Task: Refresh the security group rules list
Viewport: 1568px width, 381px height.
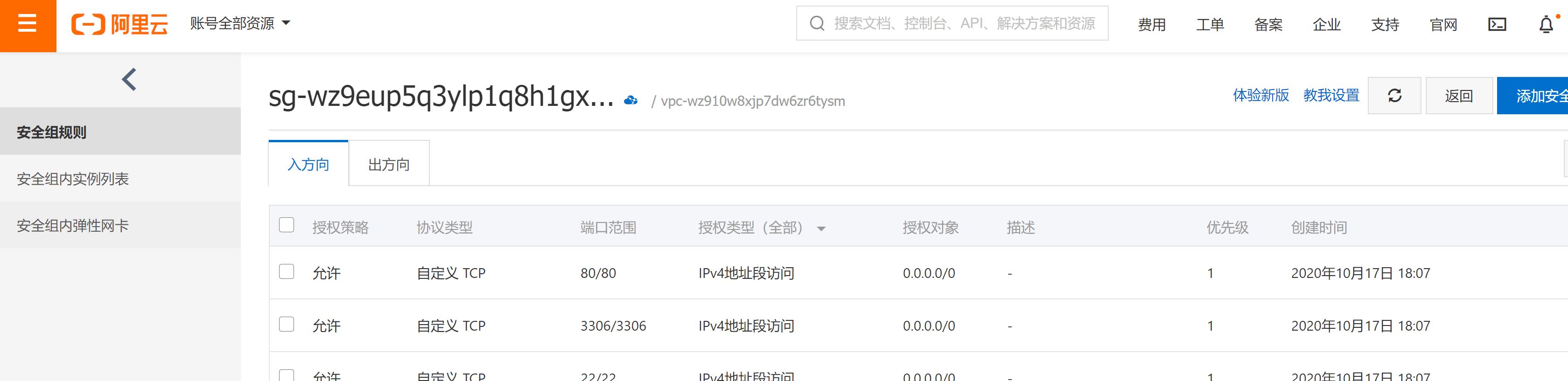Action: pyautogui.click(x=1394, y=96)
